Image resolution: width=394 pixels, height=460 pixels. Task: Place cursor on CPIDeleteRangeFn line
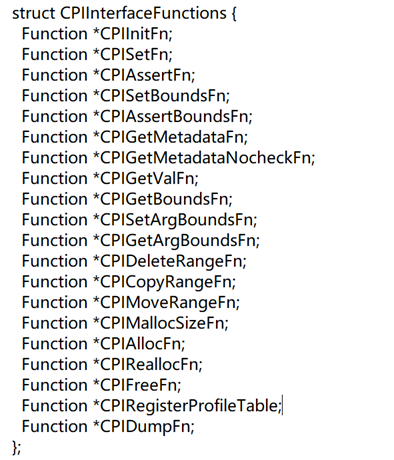[x=134, y=261]
